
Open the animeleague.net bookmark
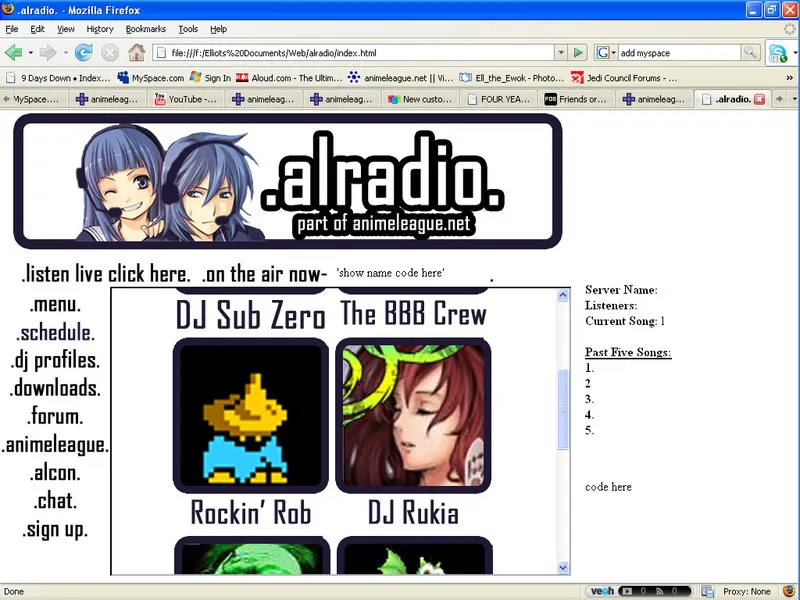(x=401, y=78)
